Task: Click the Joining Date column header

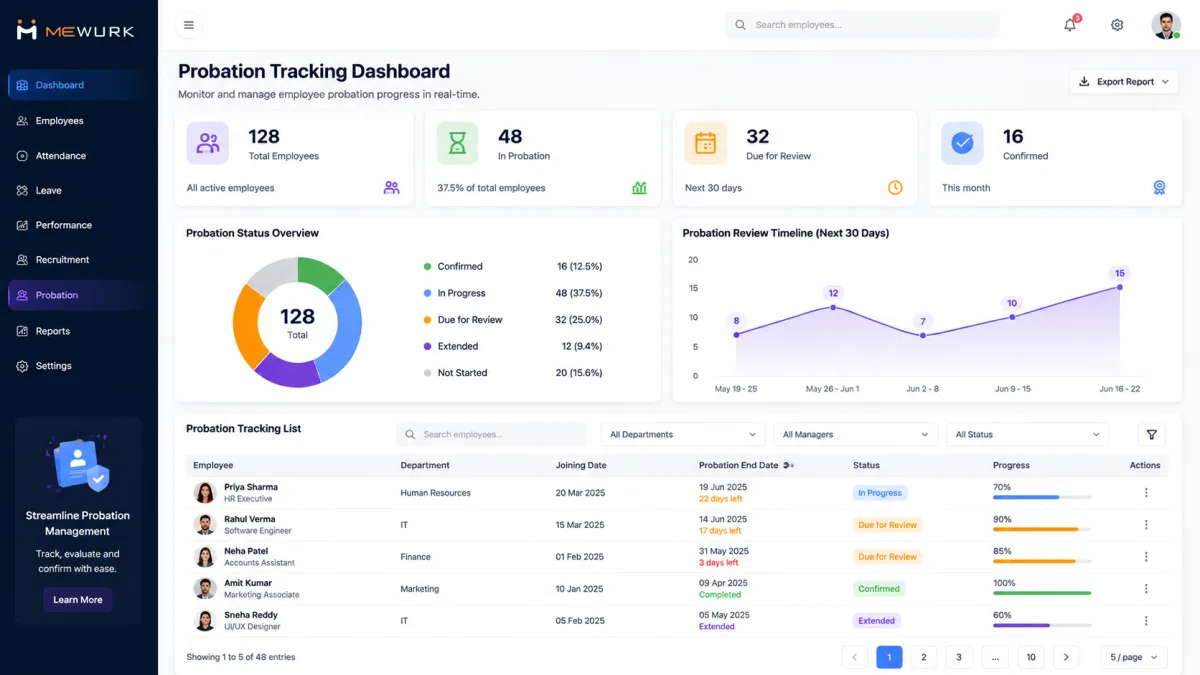Action: pos(581,465)
